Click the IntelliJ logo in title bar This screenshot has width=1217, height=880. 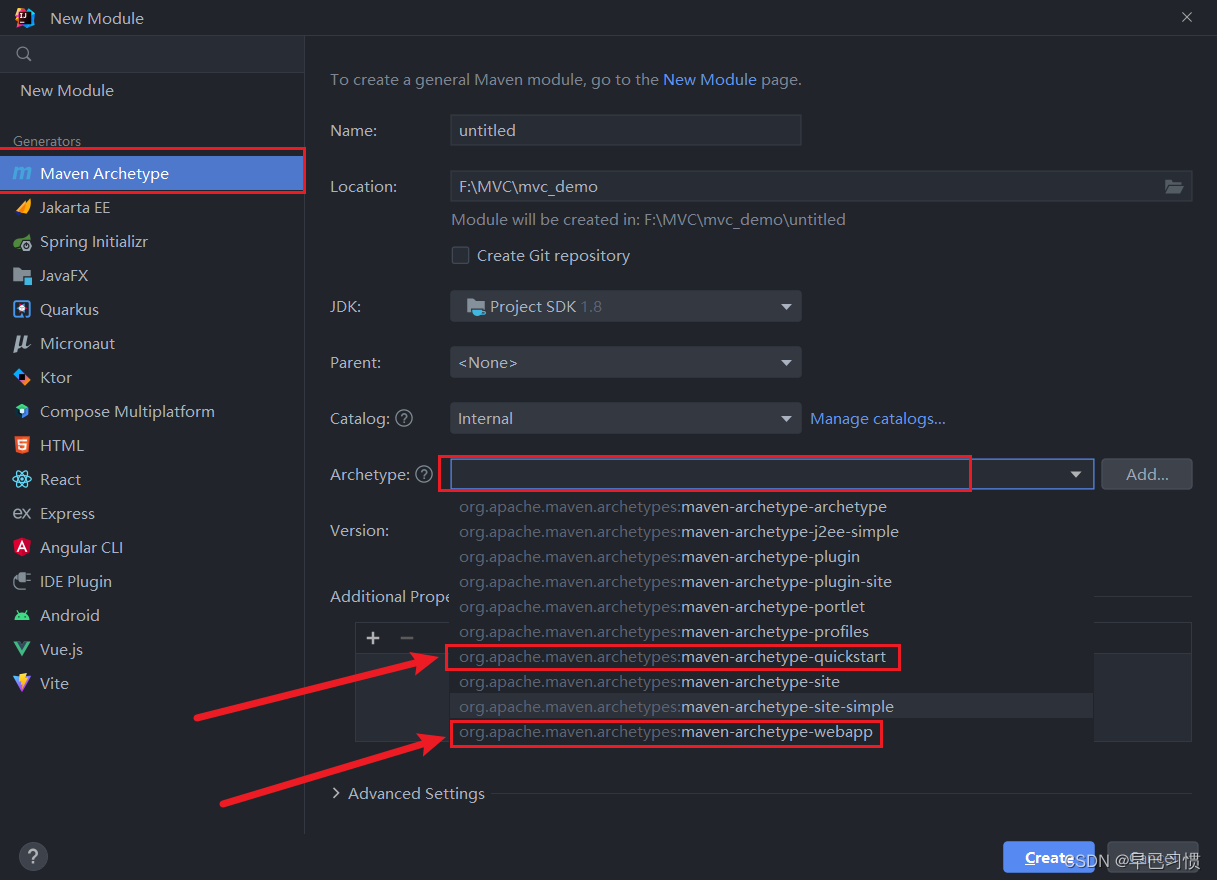(x=25, y=18)
